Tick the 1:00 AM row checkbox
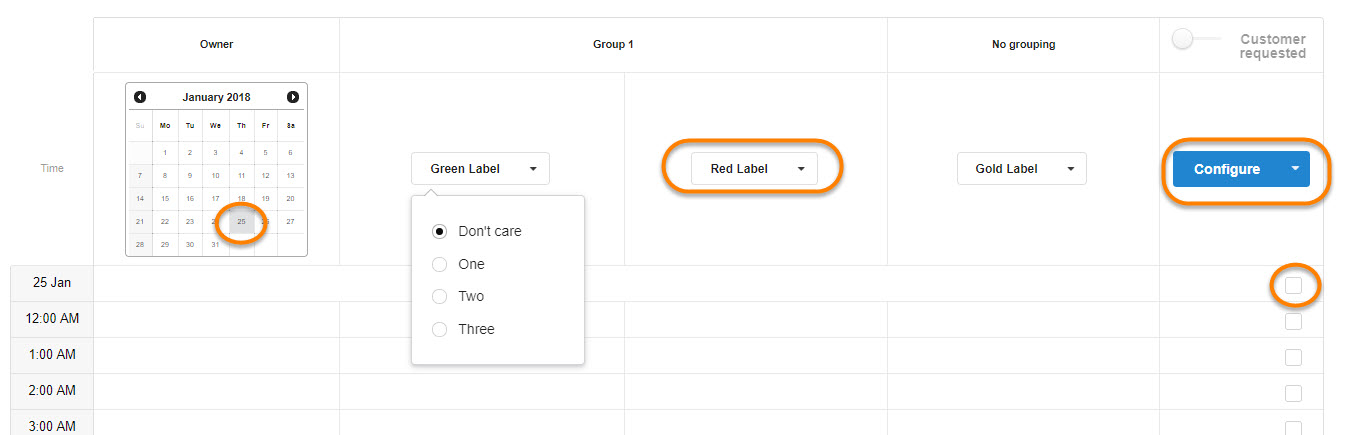This screenshot has height=435, width=1349. (x=1293, y=357)
